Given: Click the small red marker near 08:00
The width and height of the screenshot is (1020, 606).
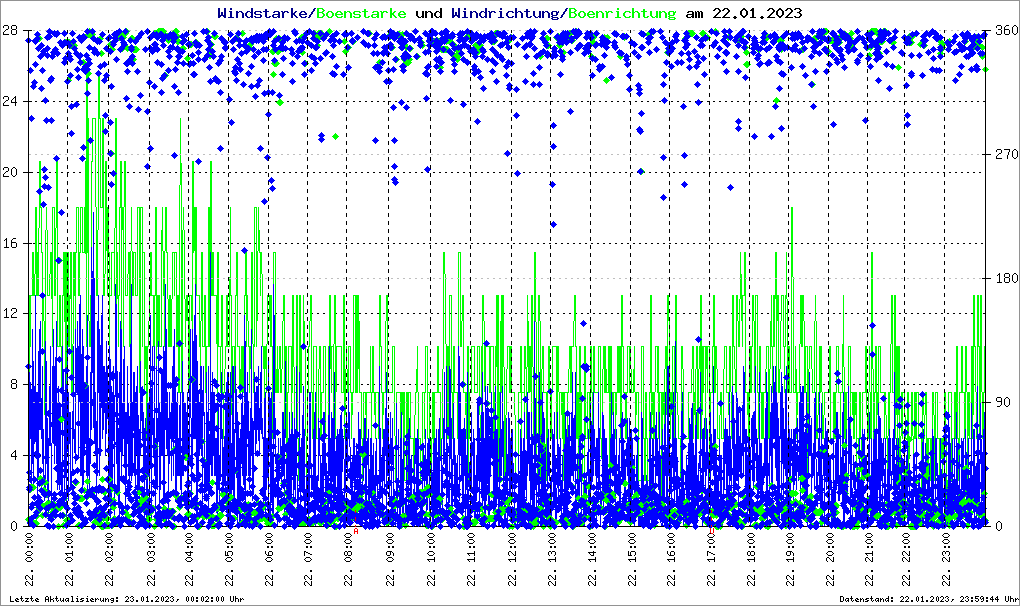Looking at the screenshot, I should [355, 532].
